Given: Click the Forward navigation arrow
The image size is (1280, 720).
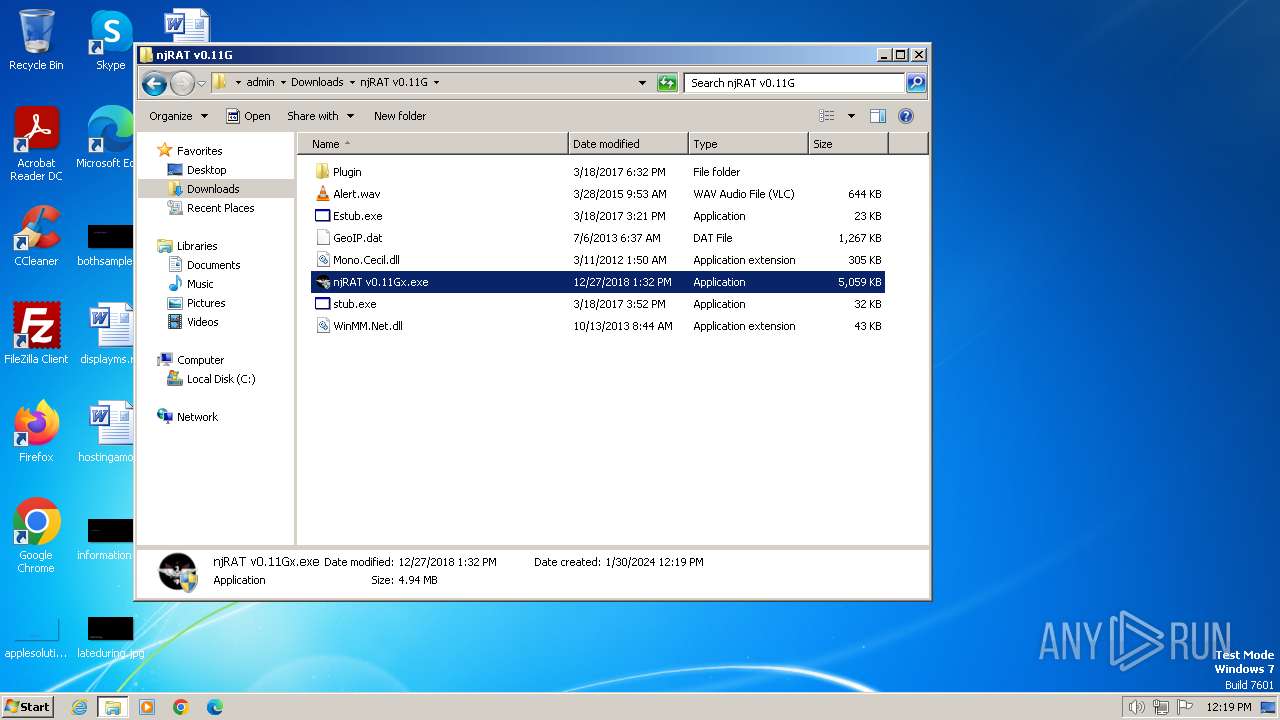Looking at the screenshot, I should [182, 83].
